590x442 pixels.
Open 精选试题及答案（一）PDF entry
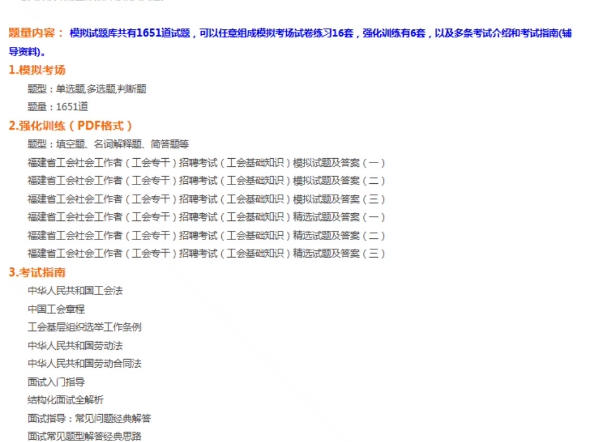point(206,217)
